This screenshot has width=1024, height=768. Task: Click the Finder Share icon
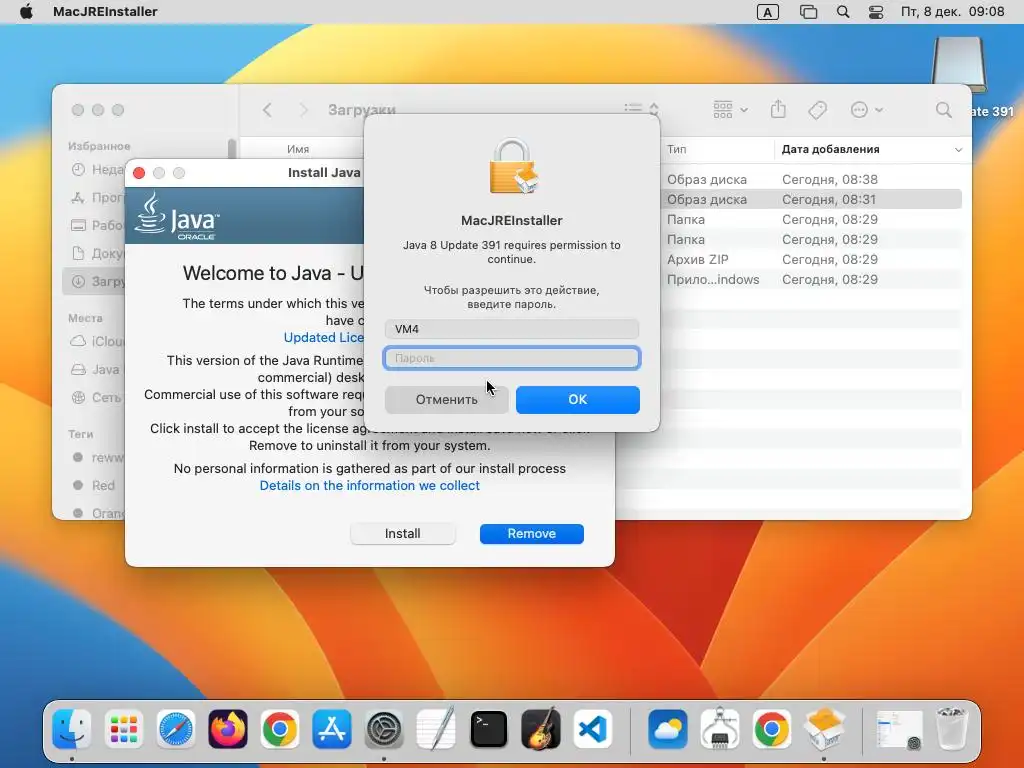click(x=778, y=109)
